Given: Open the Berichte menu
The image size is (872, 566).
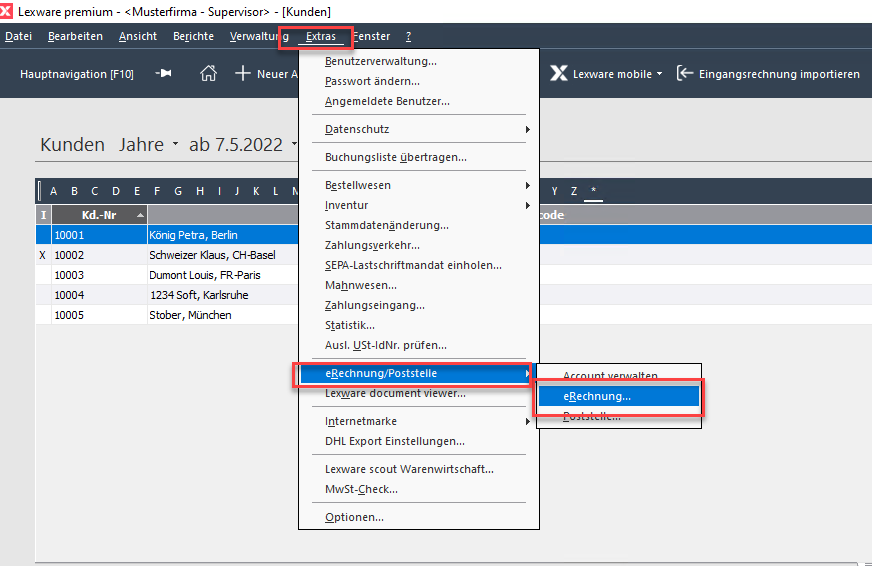Looking at the screenshot, I should pyautogui.click(x=194, y=36).
